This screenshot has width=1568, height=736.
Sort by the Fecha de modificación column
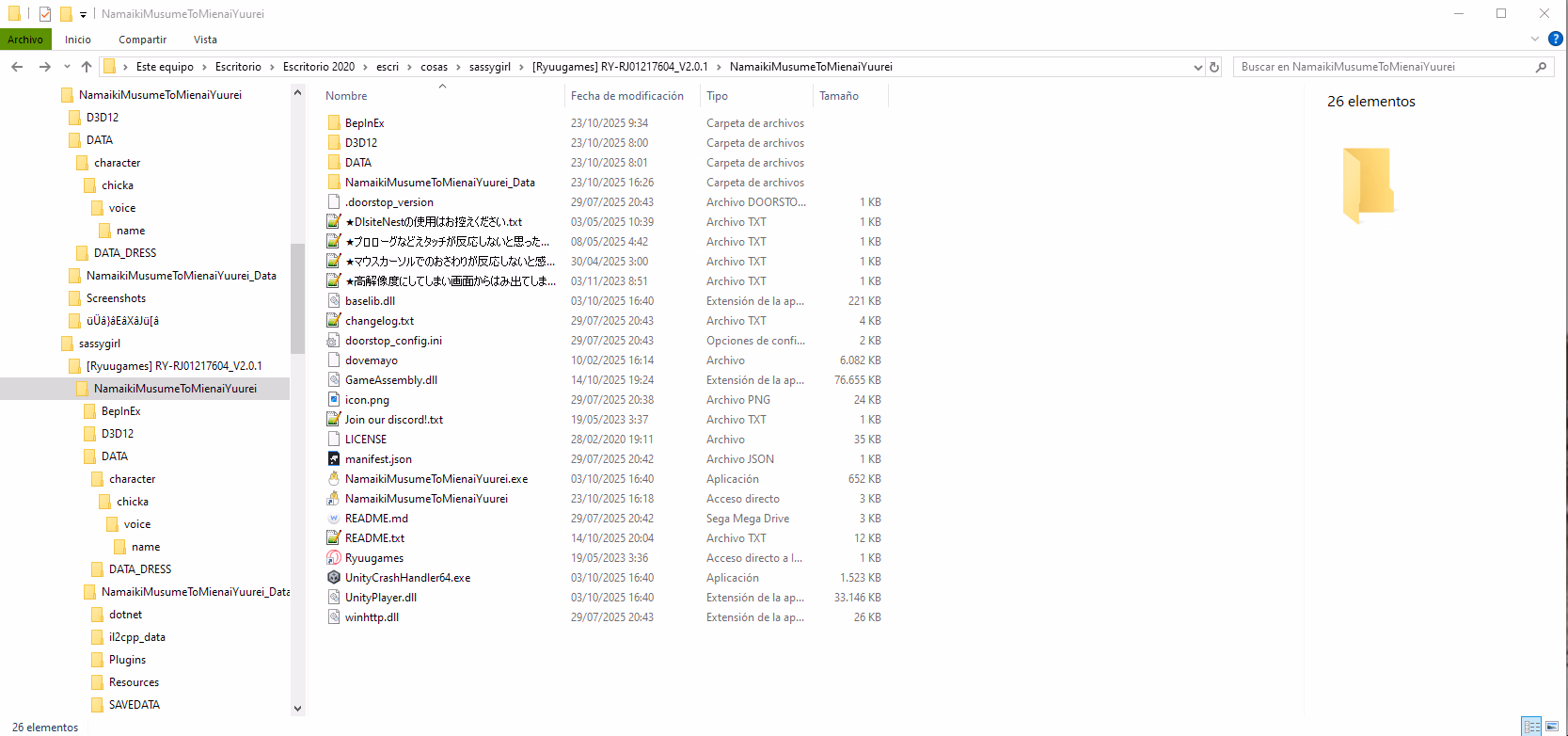click(x=626, y=96)
